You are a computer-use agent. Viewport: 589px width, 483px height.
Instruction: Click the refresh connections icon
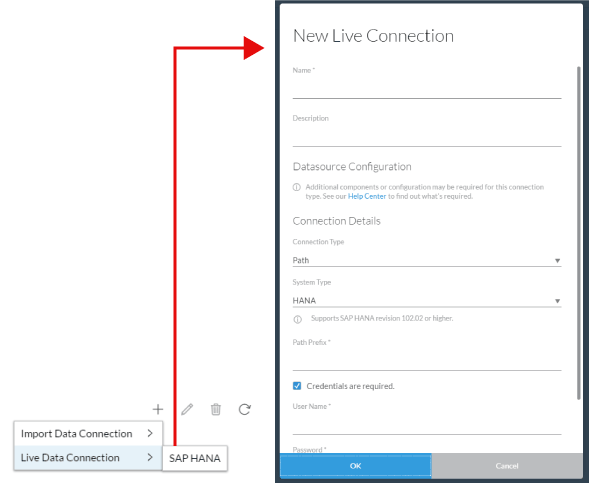coord(245,409)
